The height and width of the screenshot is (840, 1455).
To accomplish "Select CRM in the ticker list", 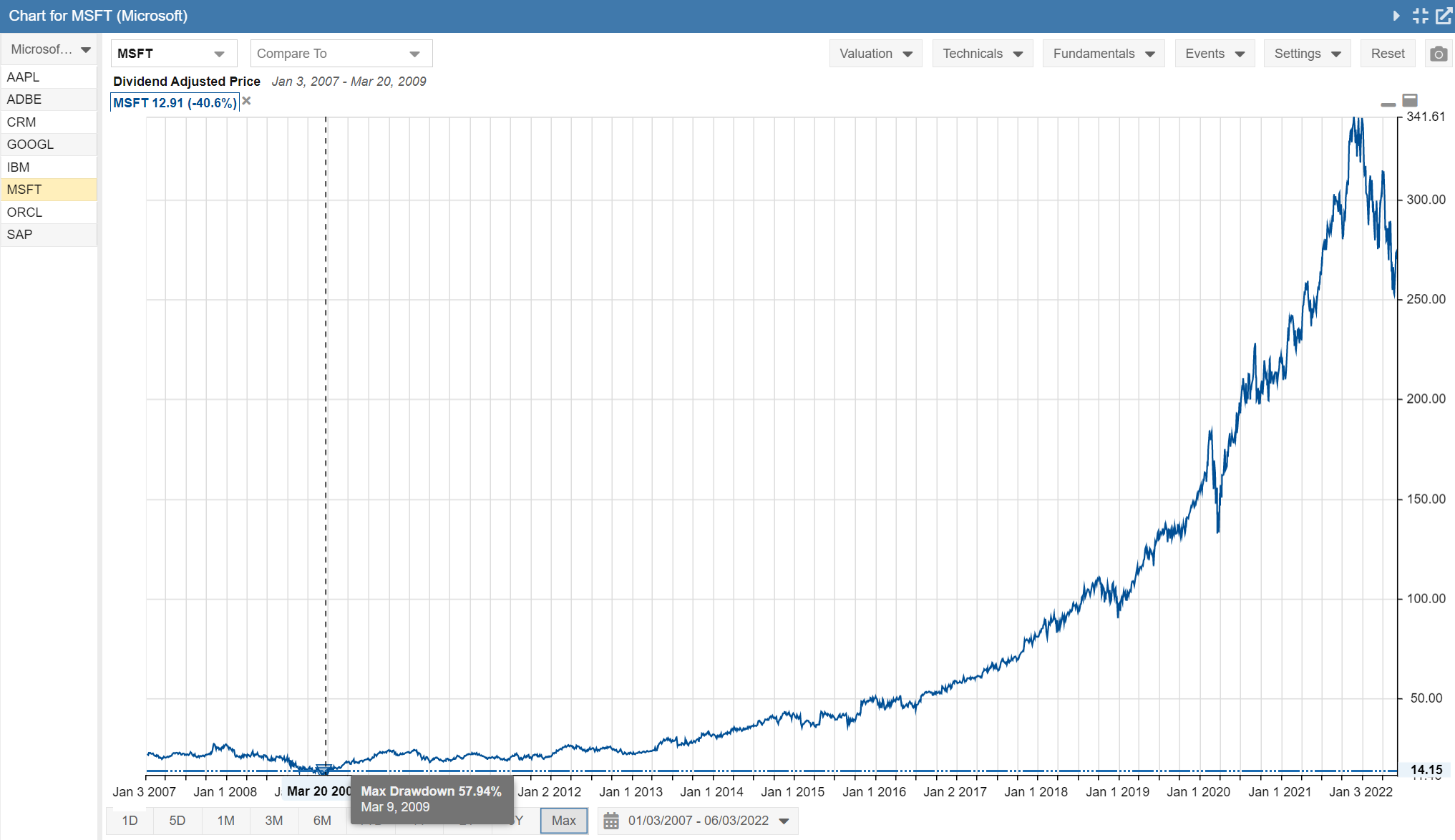I will [49, 122].
